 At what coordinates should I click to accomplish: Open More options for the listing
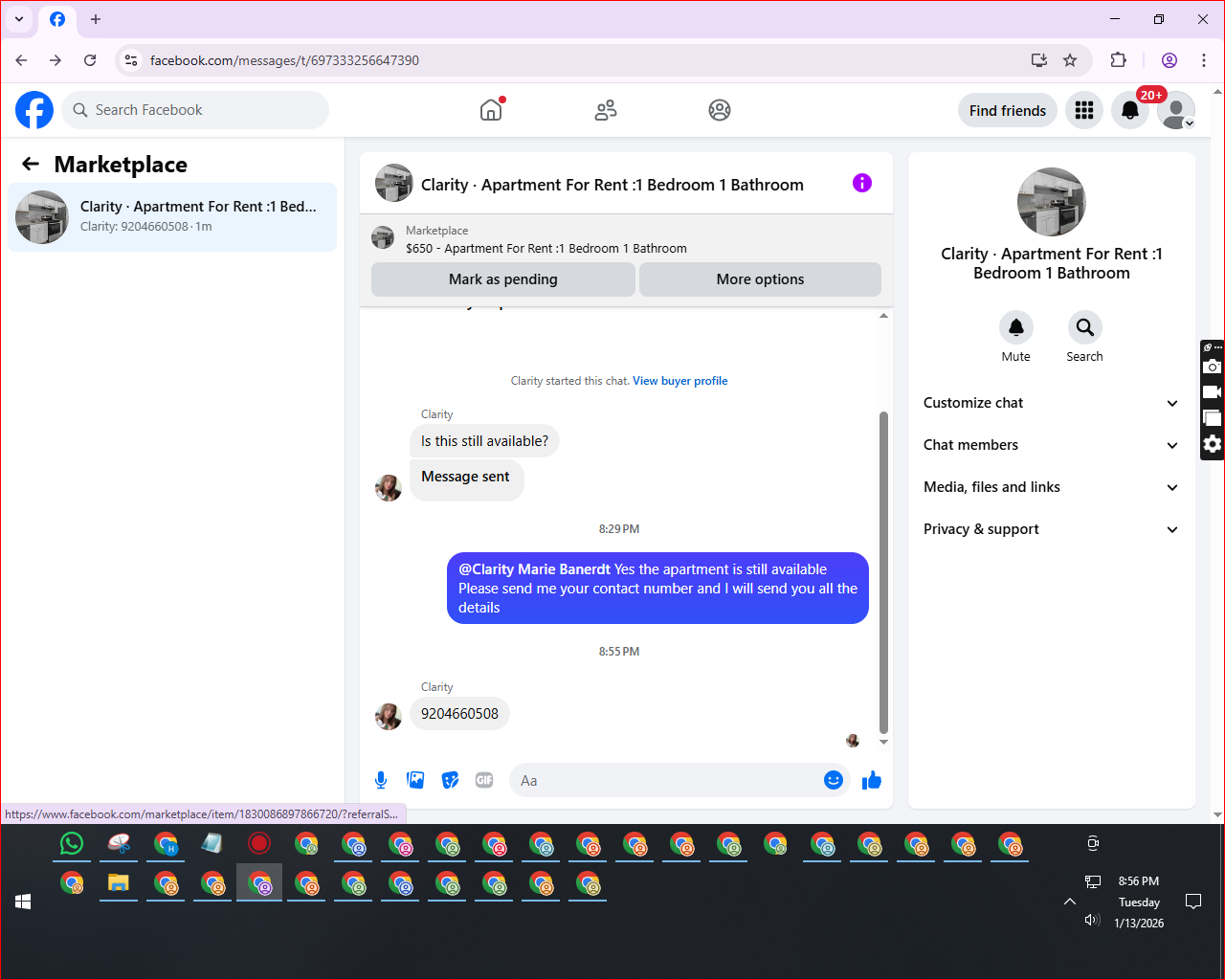pyautogui.click(x=760, y=279)
